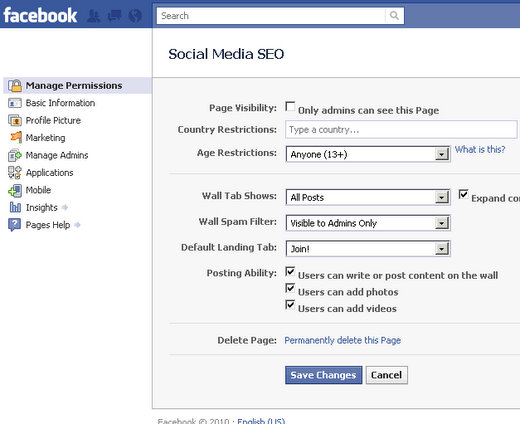Click the Applications icon in sidebar
This screenshot has height=424, width=520.
pos(15,173)
